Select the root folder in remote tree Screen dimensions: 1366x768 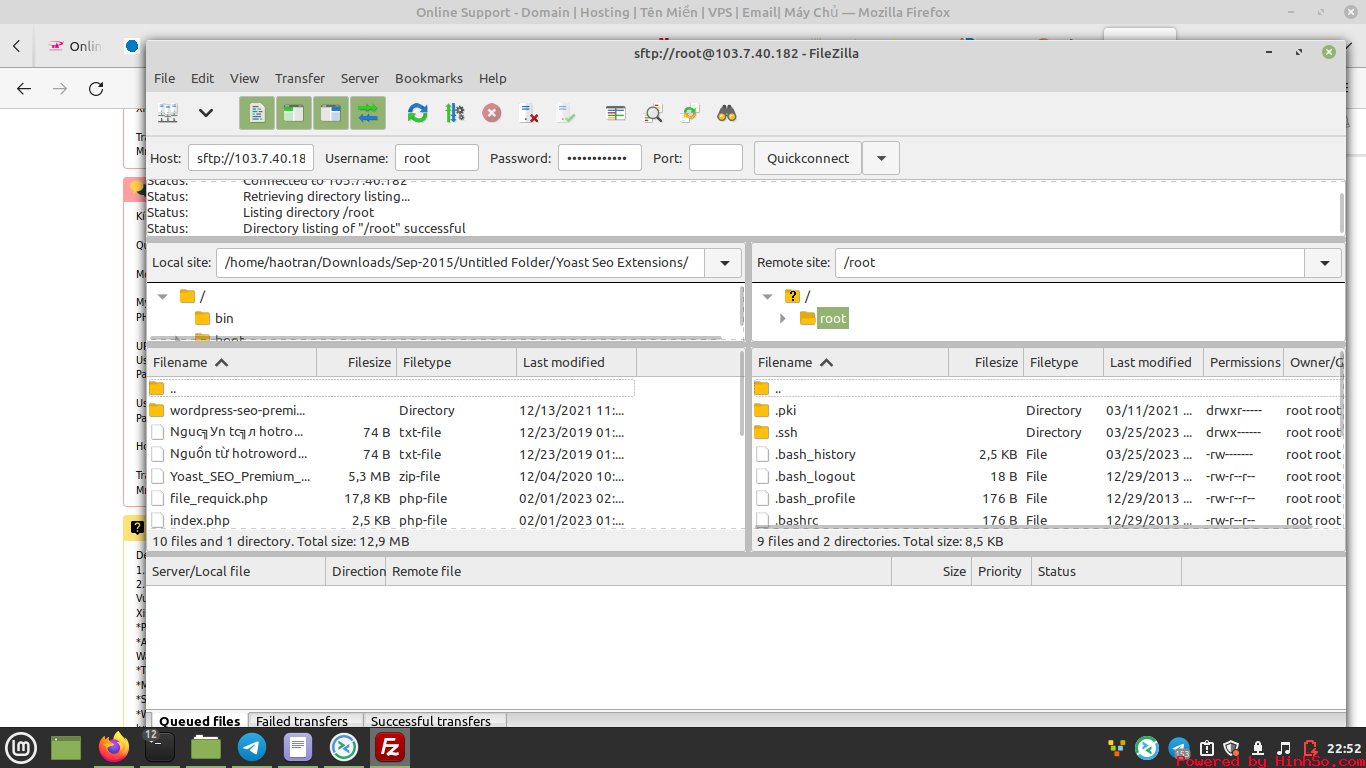(833, 318)
